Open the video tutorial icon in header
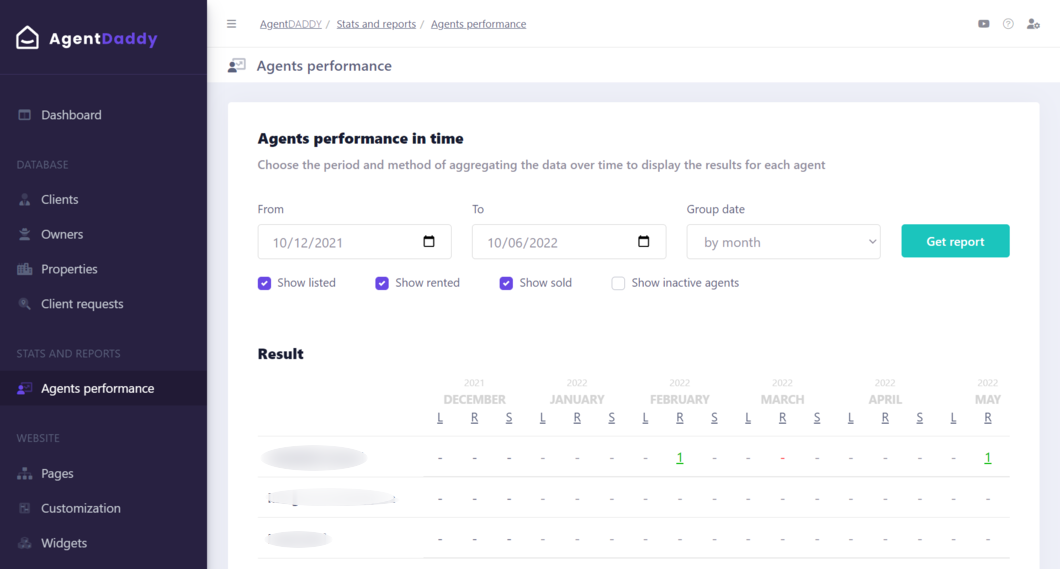The width and height of the screenshot is (1060, 569). (x=984, y=24)
